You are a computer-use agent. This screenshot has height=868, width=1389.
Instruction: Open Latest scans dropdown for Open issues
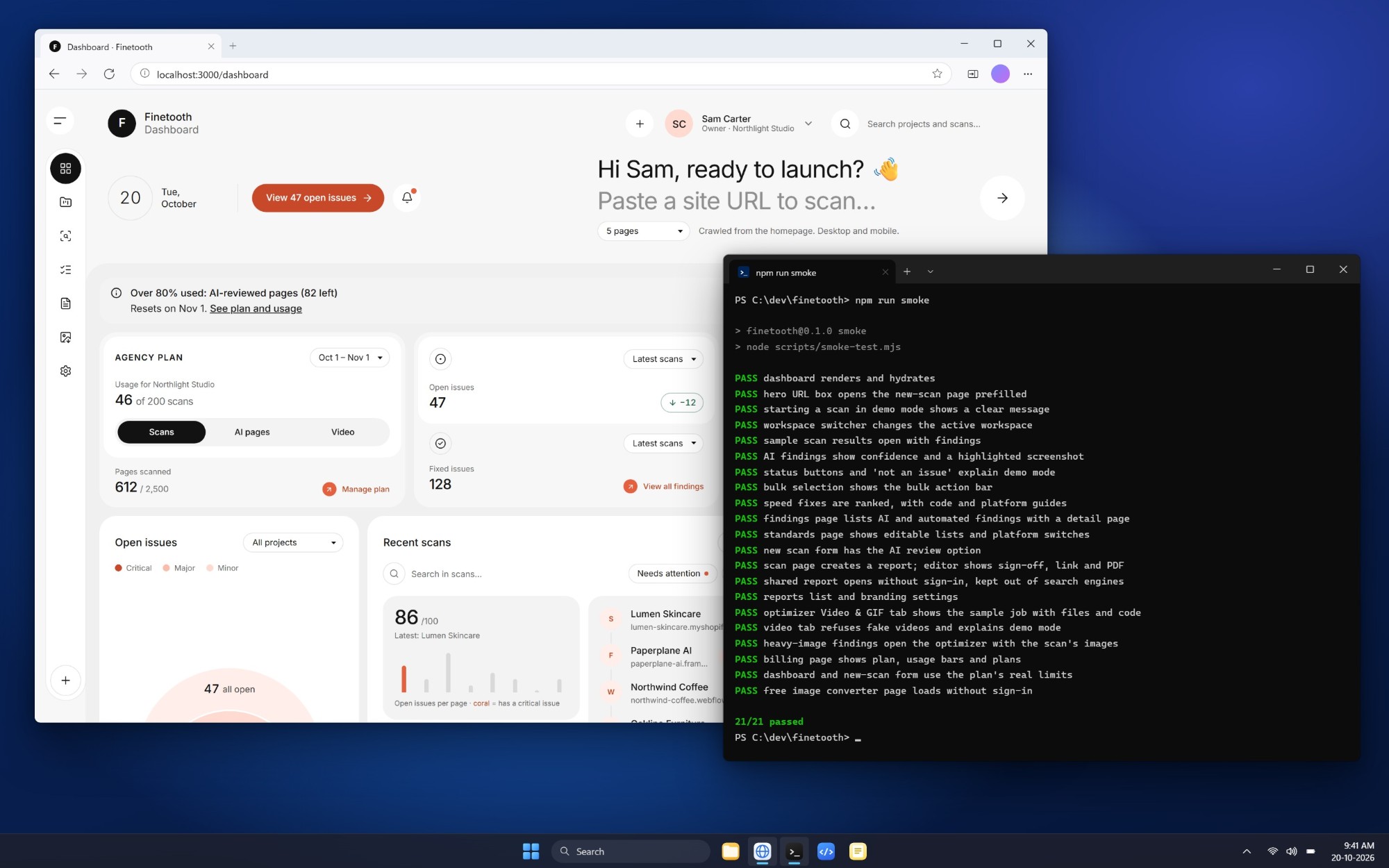click(664, 359)
